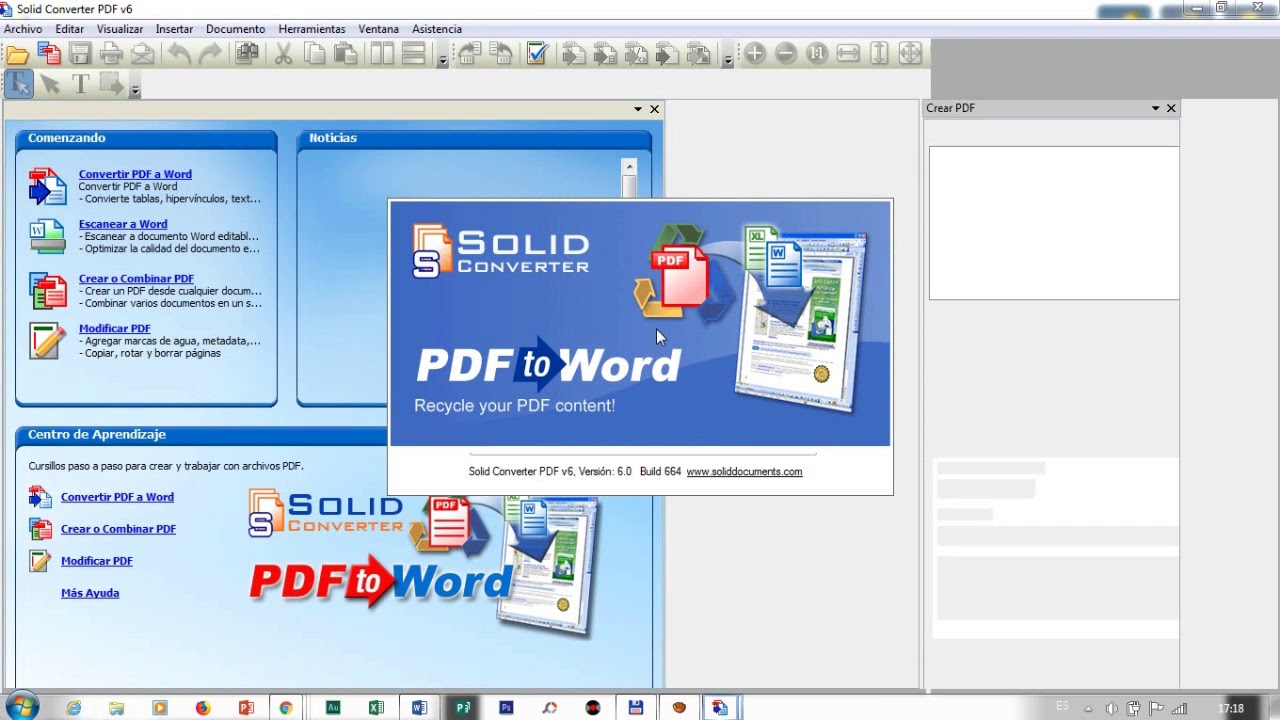Select the Text T tool

pos(81,85)
